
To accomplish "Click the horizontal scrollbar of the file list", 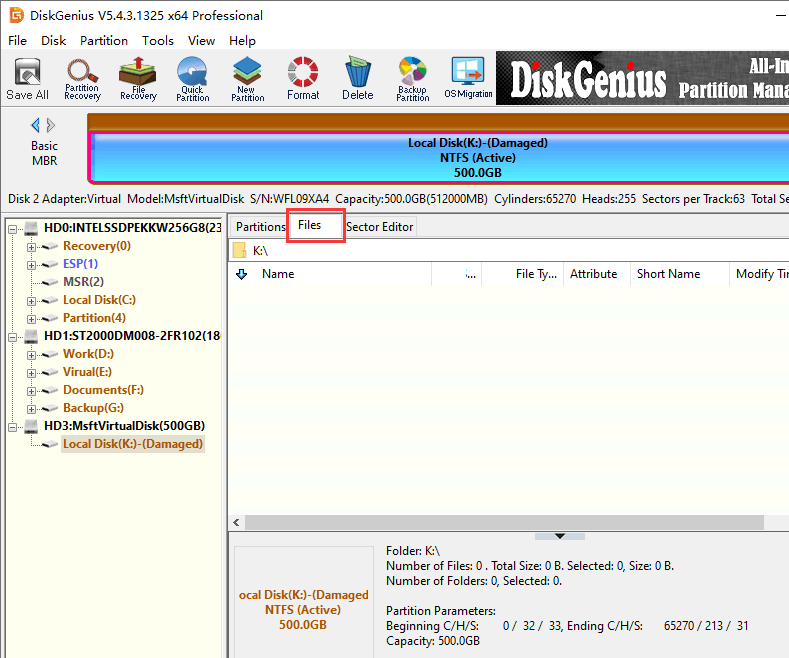I will coord(500,523).
